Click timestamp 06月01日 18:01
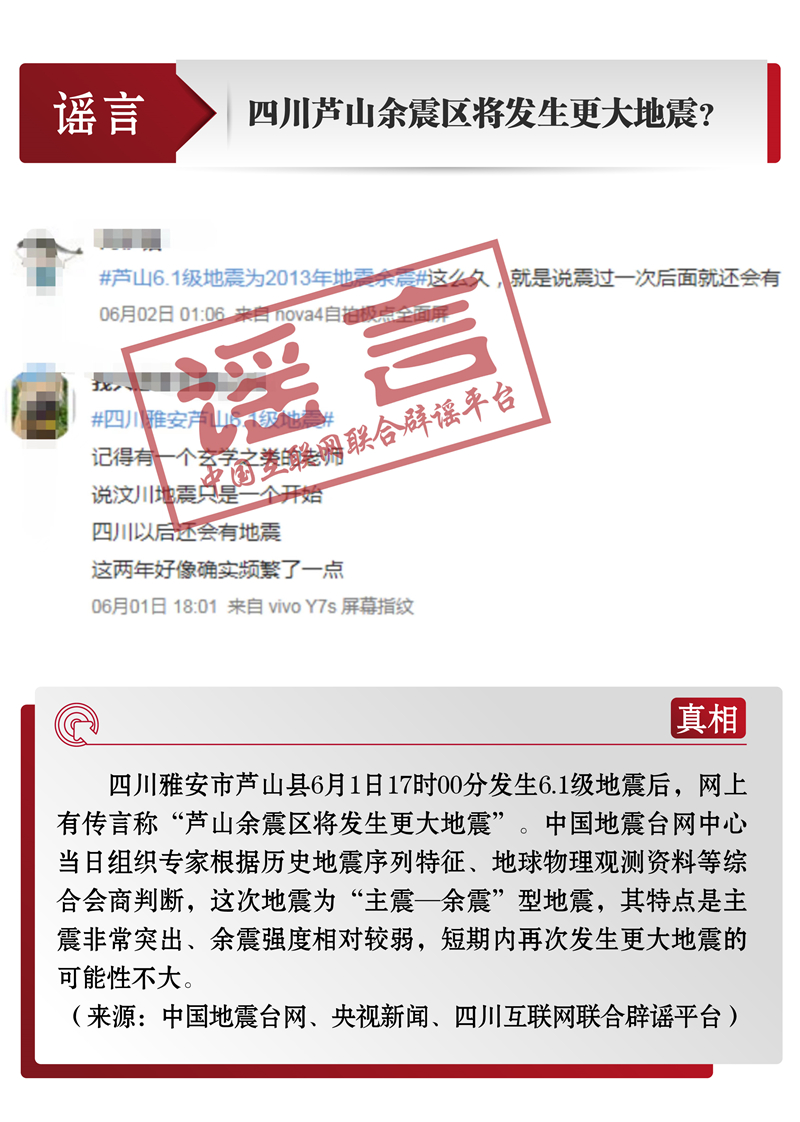This screenshot has width=800, height=1122. point(154,607)
